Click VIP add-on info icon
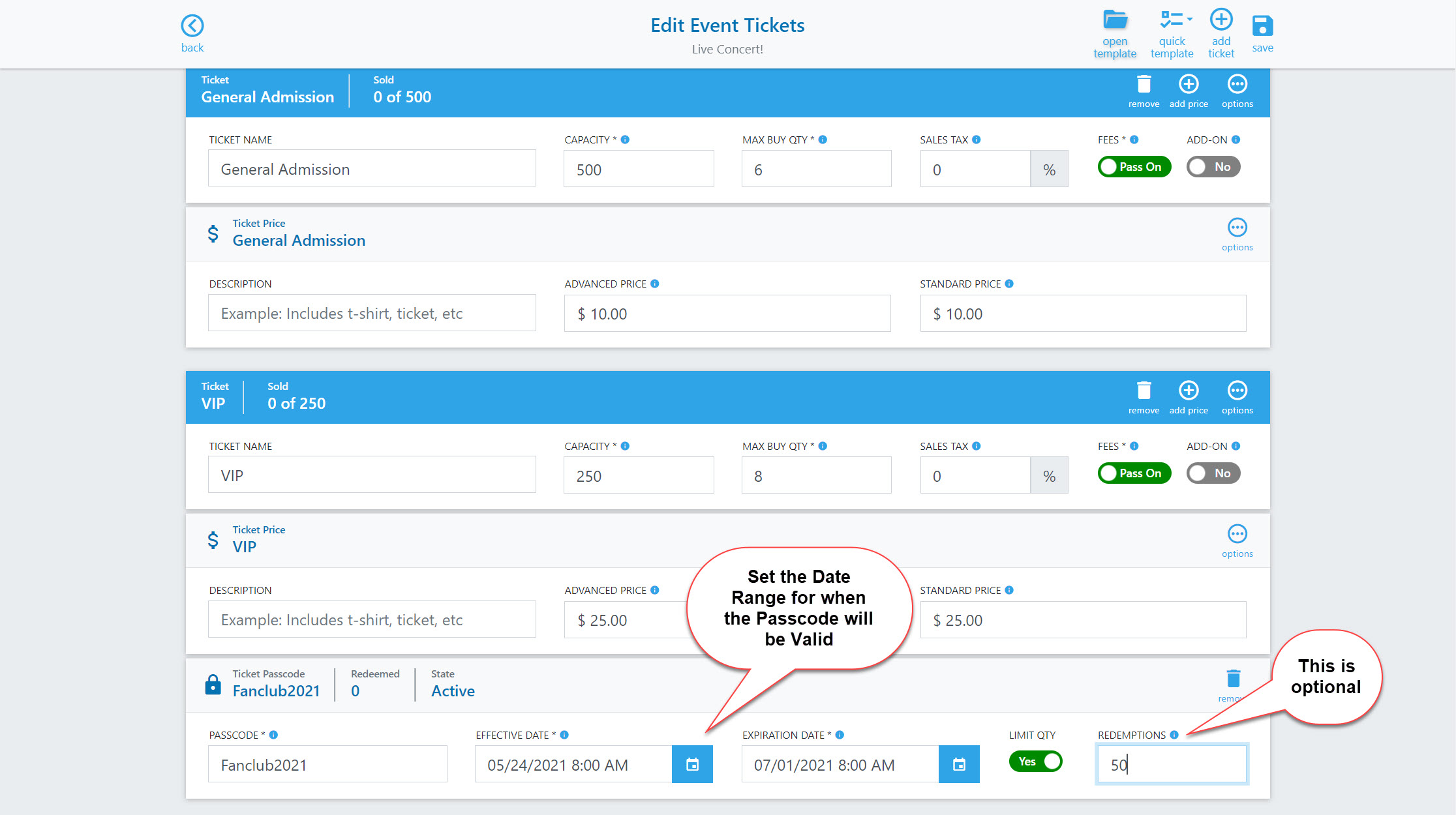 coord(1236,446)
